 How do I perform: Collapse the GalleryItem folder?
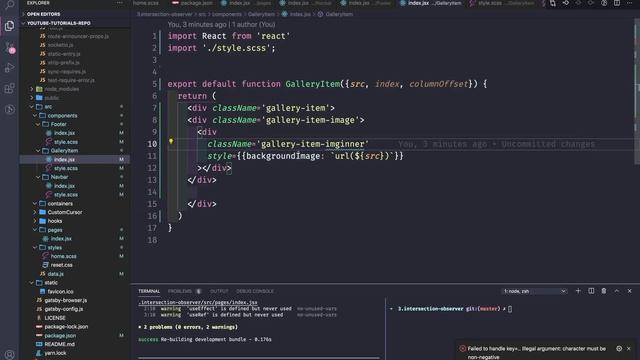click(38, 151)
